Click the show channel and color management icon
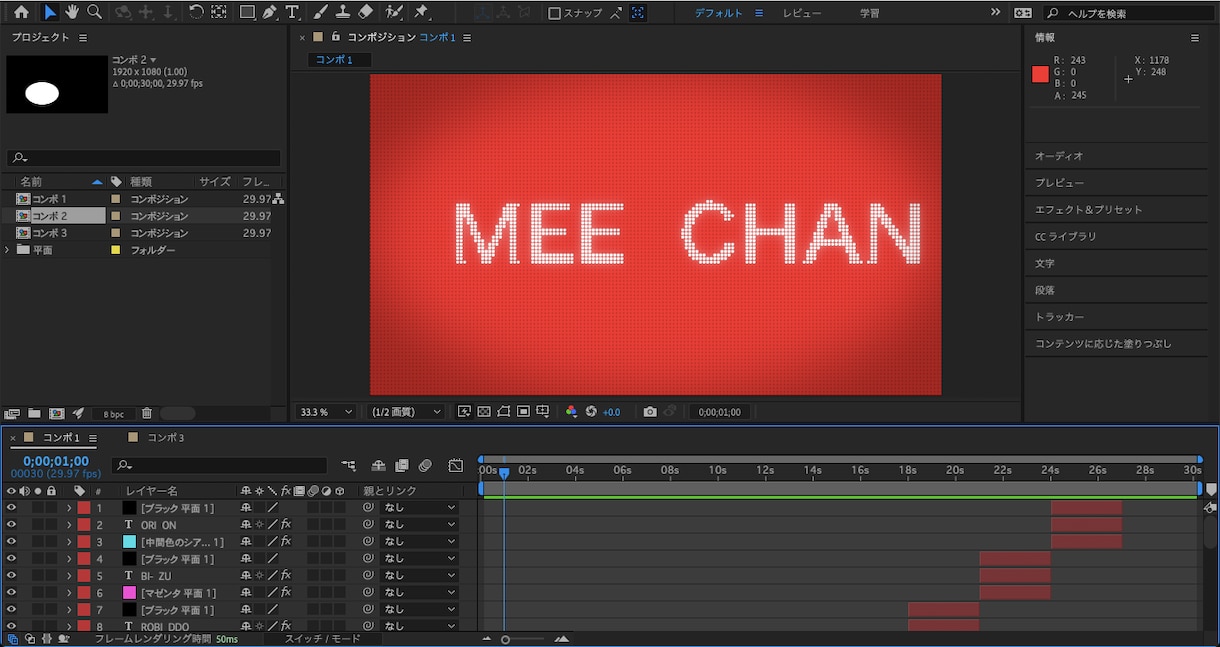 click(571, 412)
